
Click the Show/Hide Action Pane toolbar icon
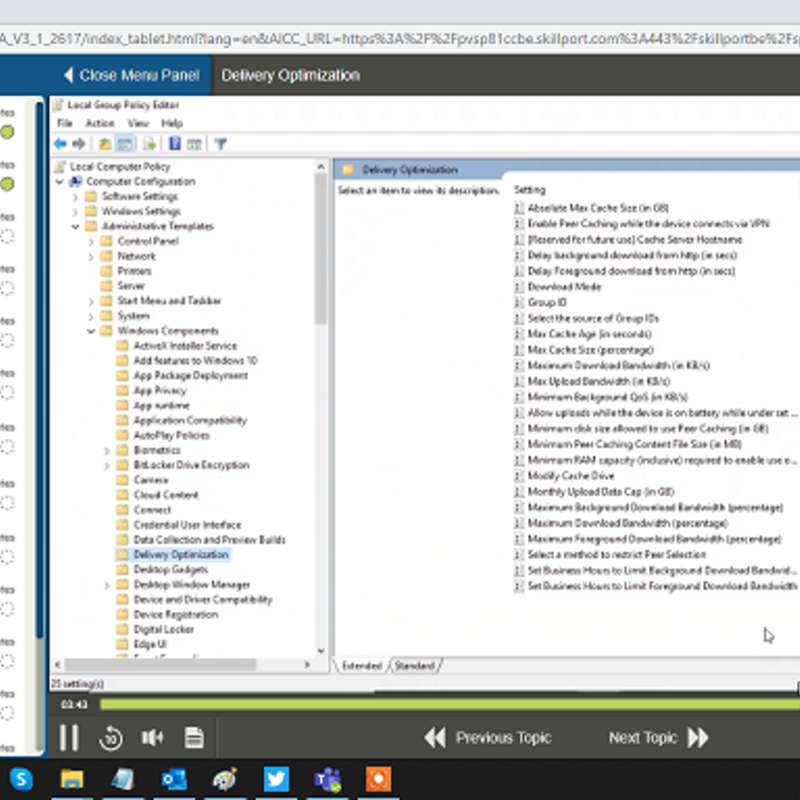194,144
